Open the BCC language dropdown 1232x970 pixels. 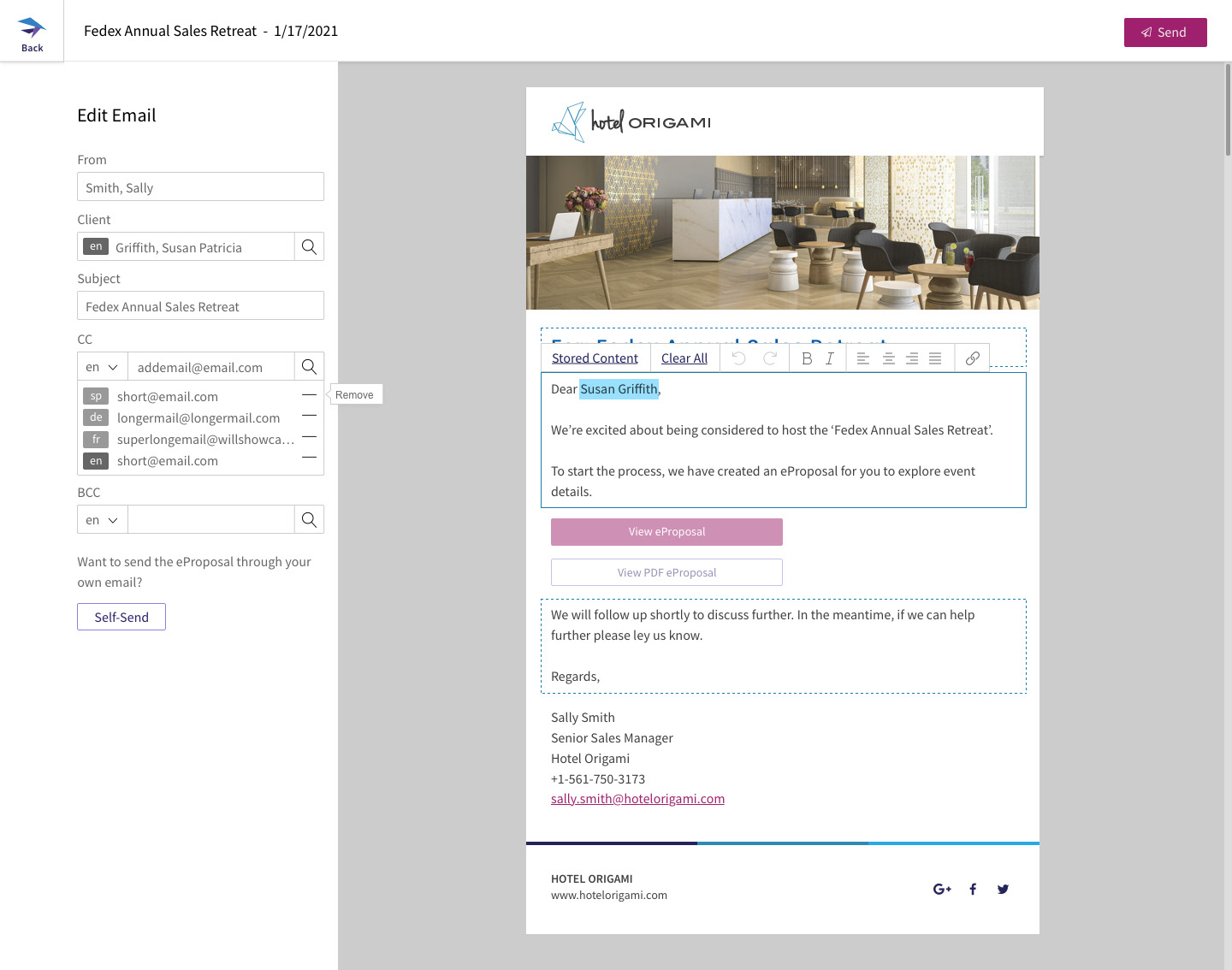pos(103,520)
